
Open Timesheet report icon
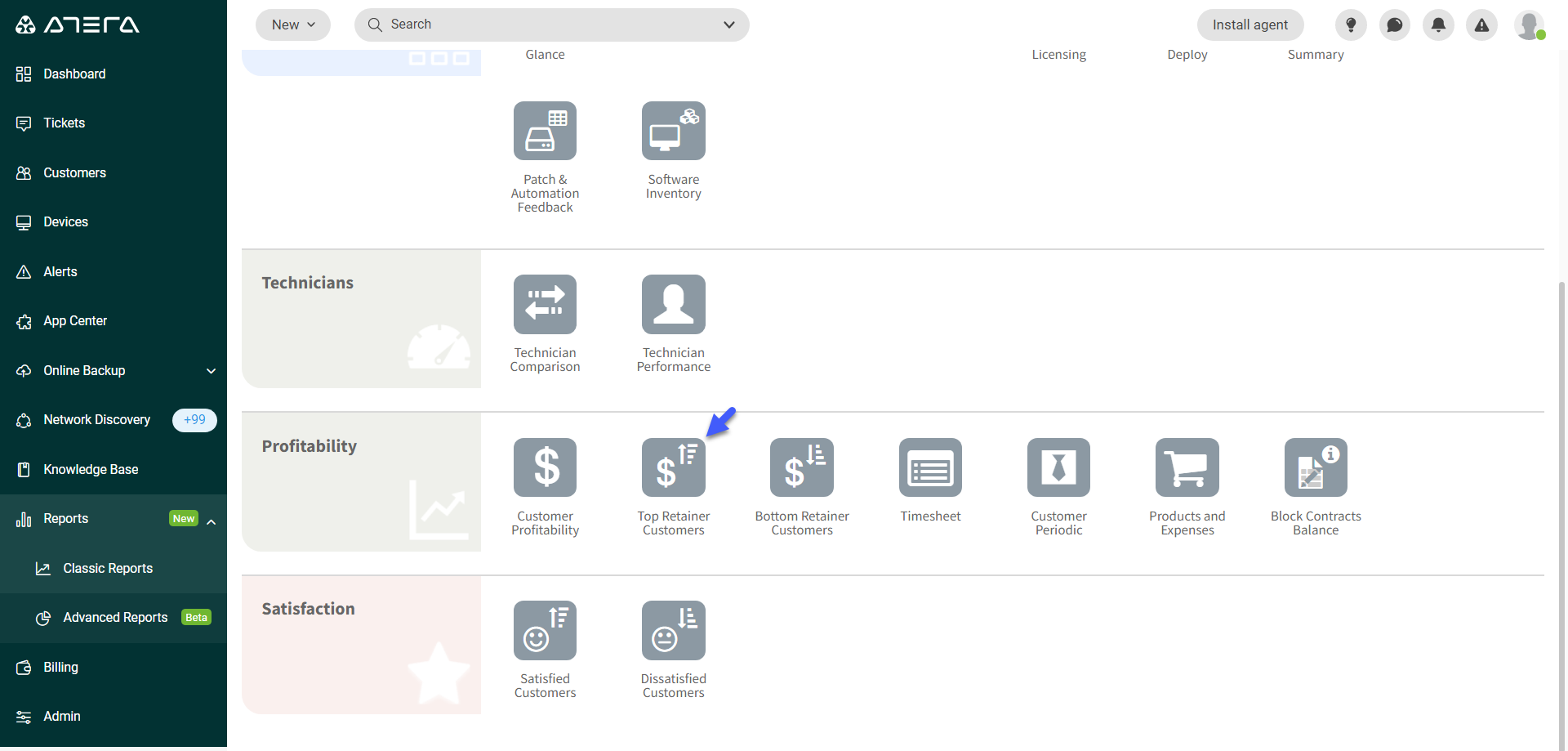coord(930,467)
